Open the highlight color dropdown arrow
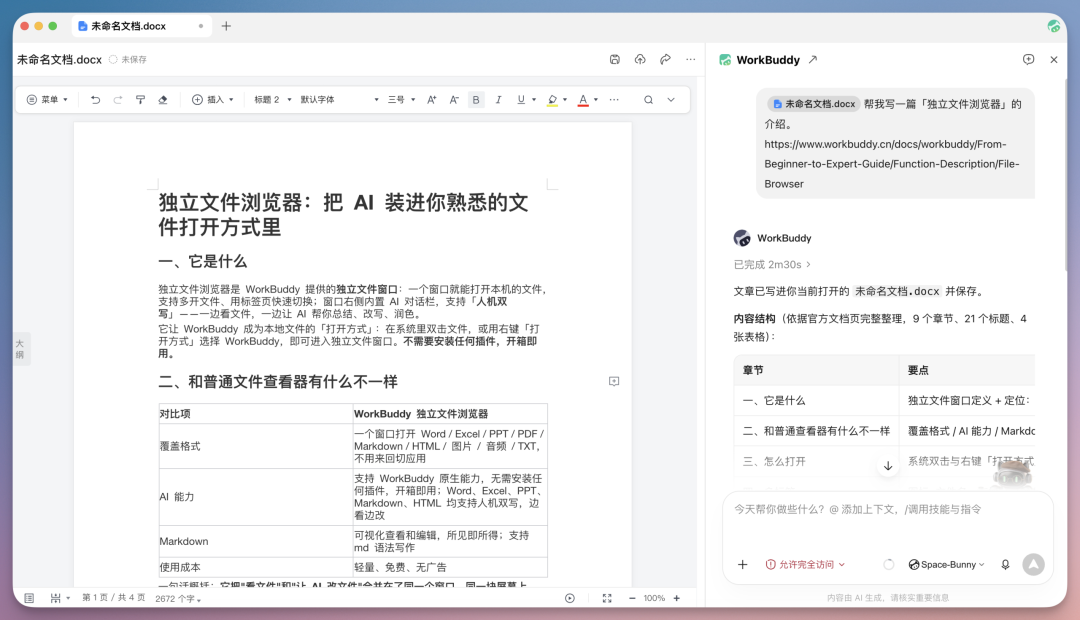Screen dimensions: 1080x620 (565, 100)
